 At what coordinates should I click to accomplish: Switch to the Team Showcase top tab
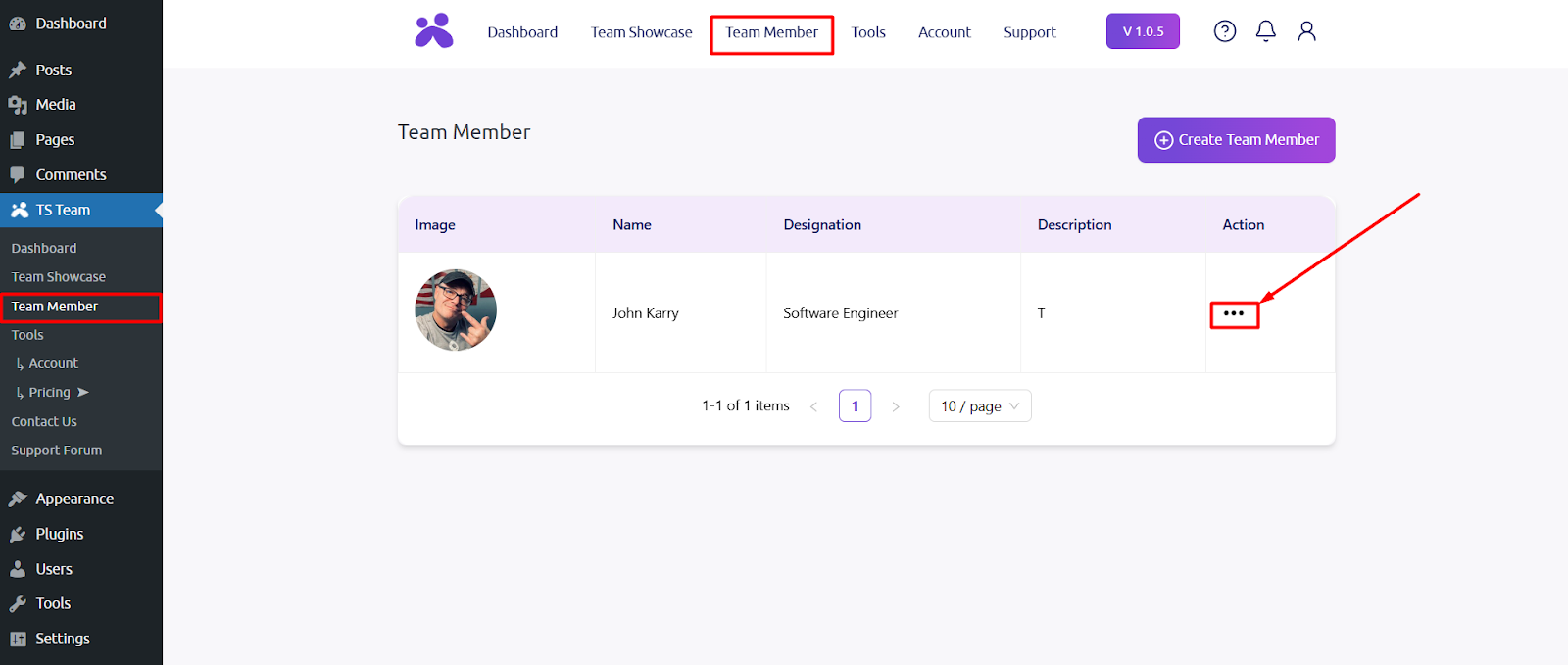(641, 32)
